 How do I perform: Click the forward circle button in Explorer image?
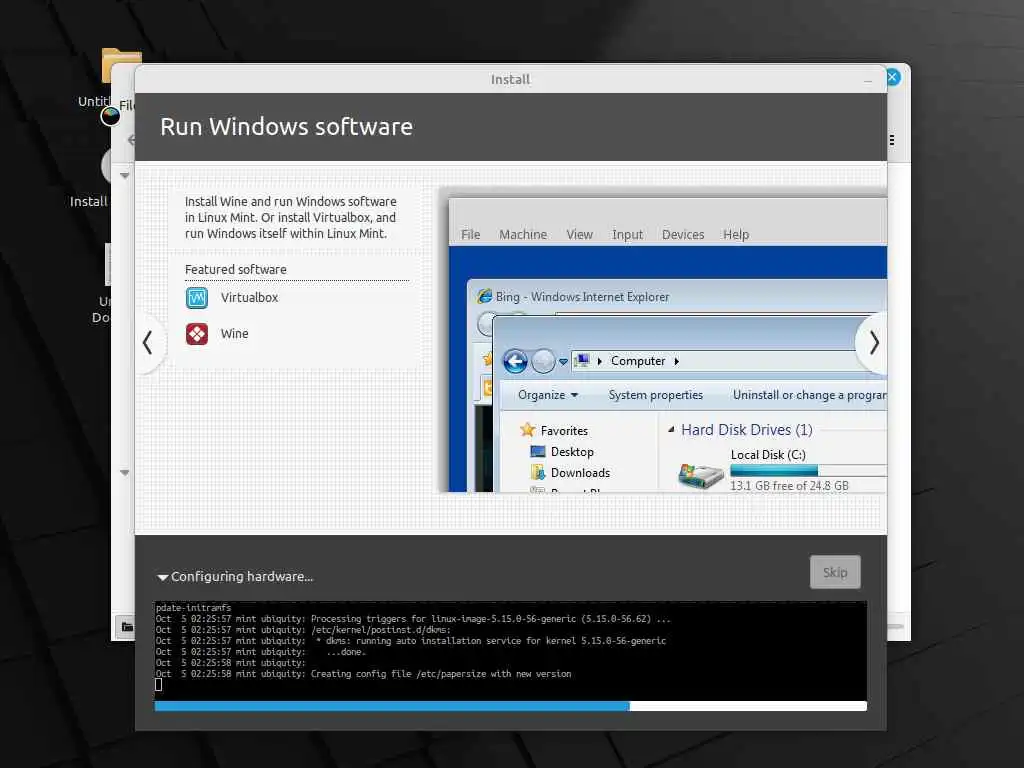click(x=543, y=361)
